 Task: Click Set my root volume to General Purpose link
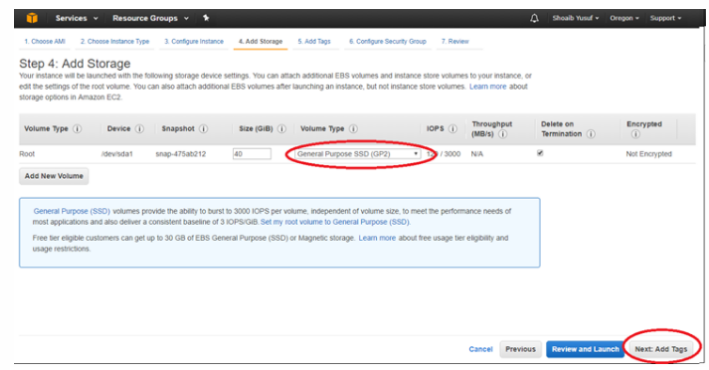point(335,222)
